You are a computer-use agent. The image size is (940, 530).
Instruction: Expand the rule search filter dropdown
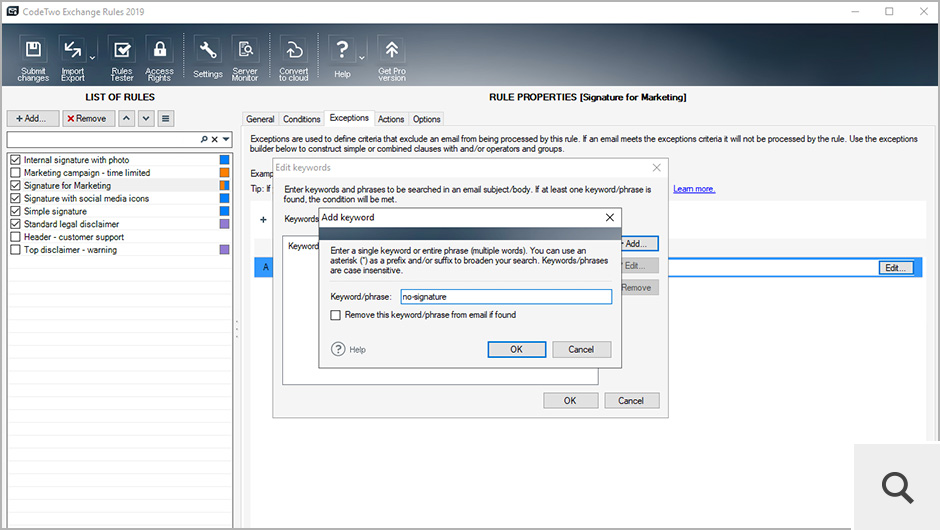[x=226, y=139]
